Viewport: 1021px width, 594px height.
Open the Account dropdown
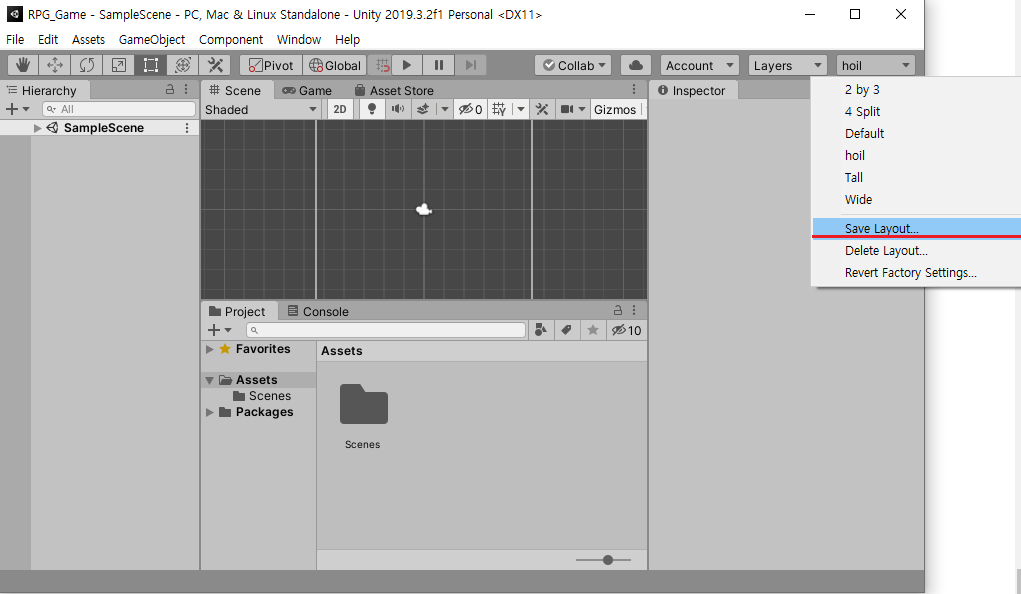coord(700,65)
